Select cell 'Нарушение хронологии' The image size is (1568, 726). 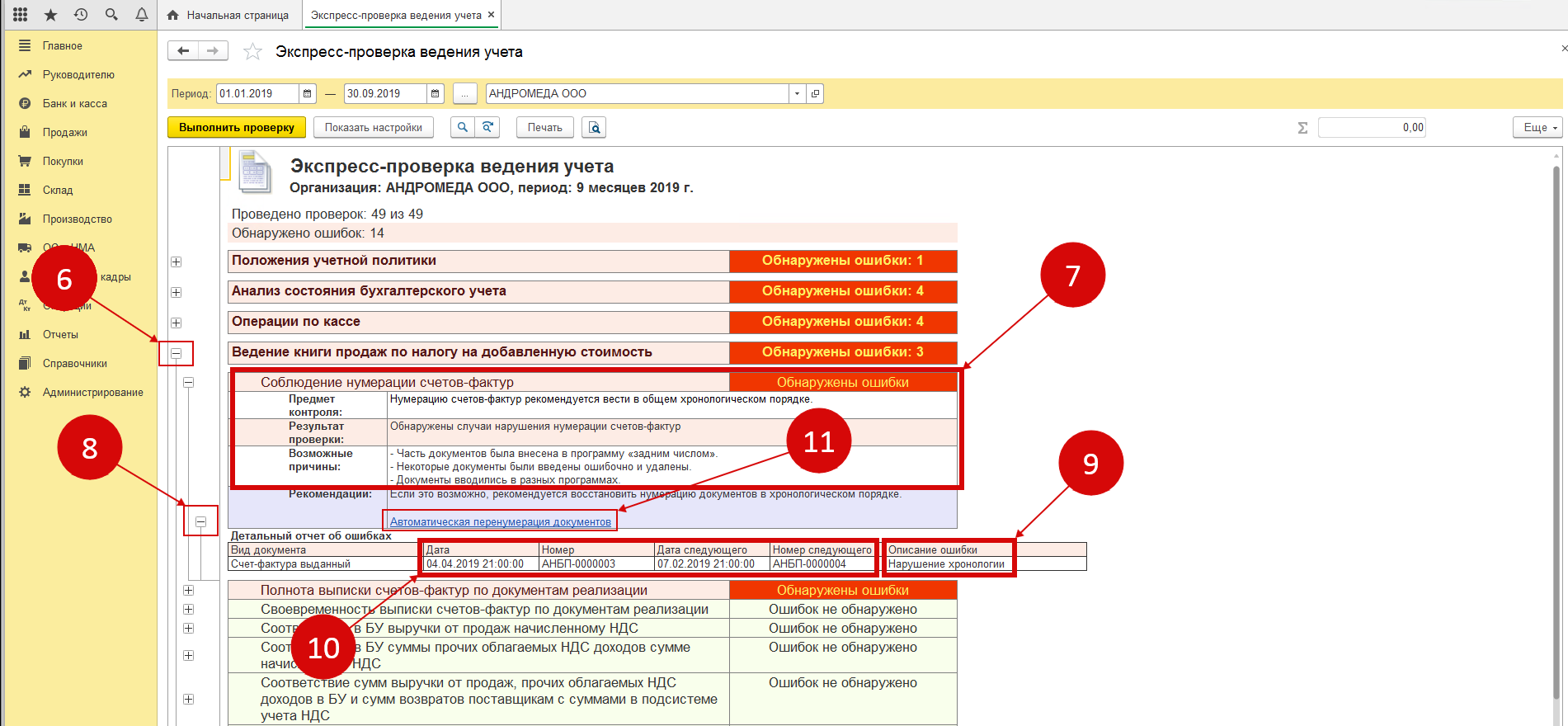pyautogui.click(x=986, y=564)
